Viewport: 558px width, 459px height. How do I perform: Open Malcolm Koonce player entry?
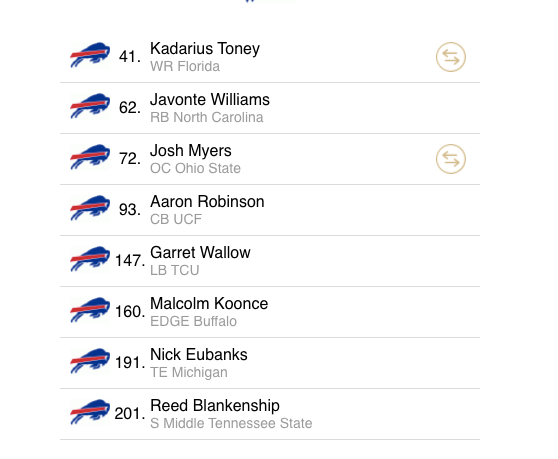270,312
